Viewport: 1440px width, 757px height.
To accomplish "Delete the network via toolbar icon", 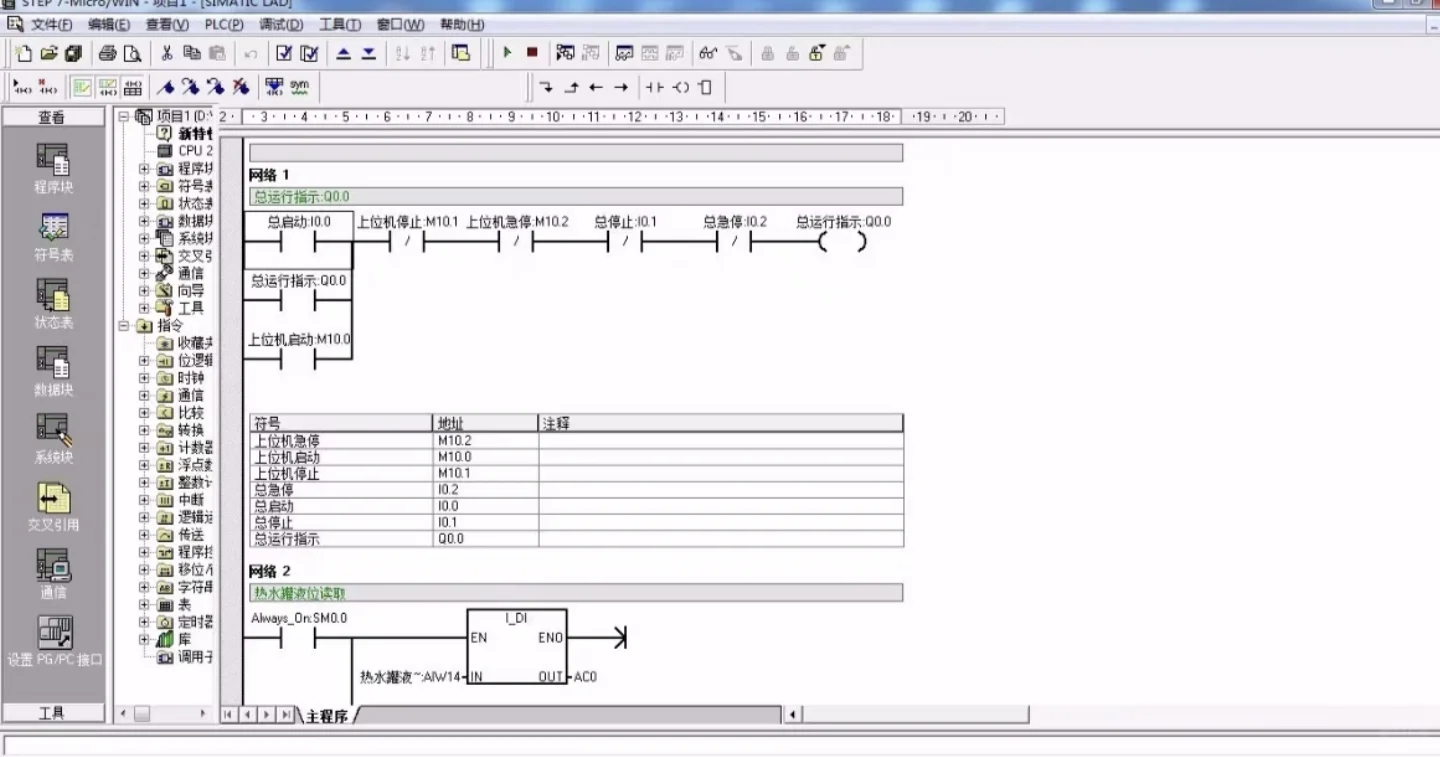I will 47,87.
